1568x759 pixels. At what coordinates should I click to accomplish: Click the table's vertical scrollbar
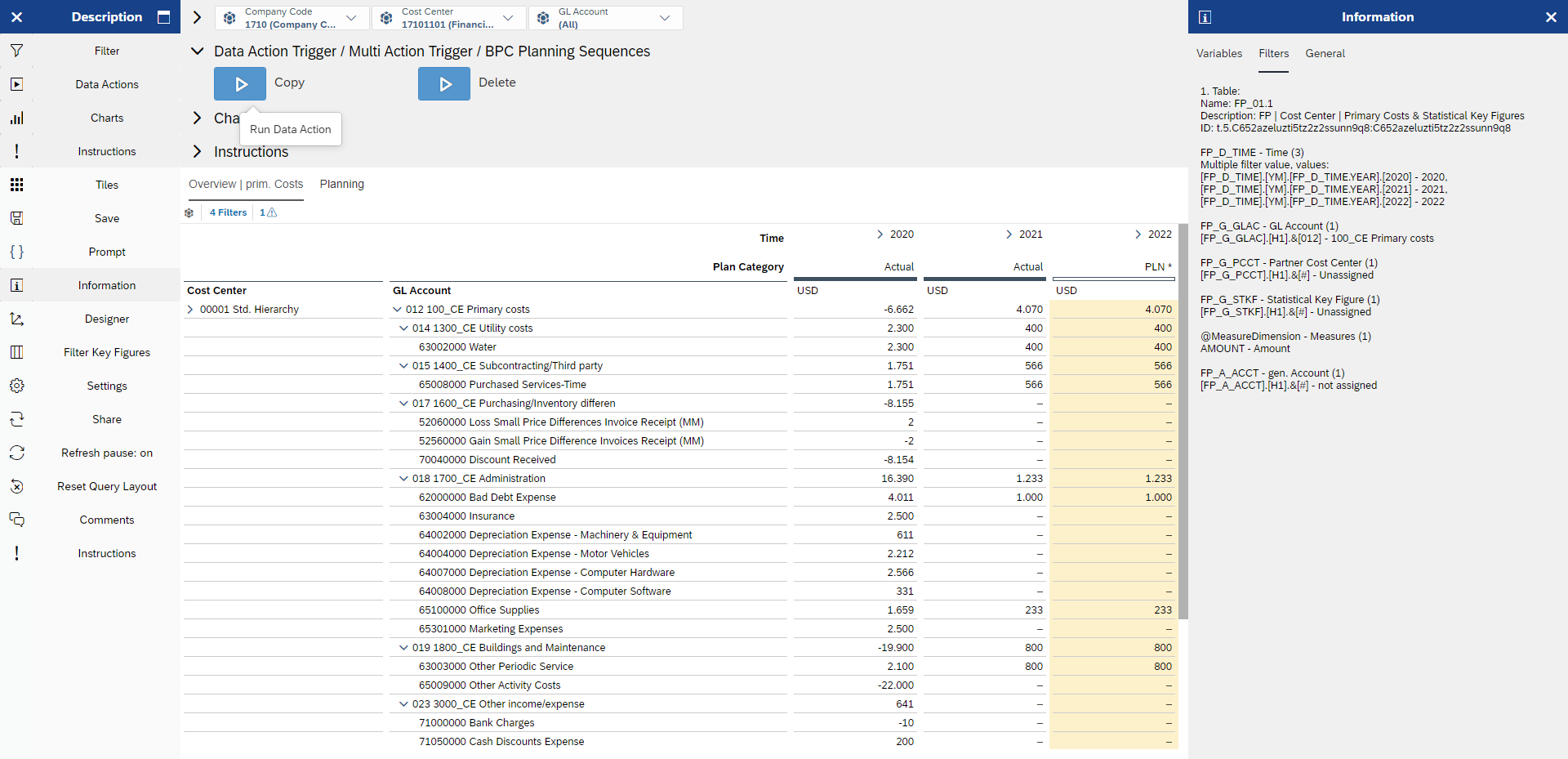1183,421
